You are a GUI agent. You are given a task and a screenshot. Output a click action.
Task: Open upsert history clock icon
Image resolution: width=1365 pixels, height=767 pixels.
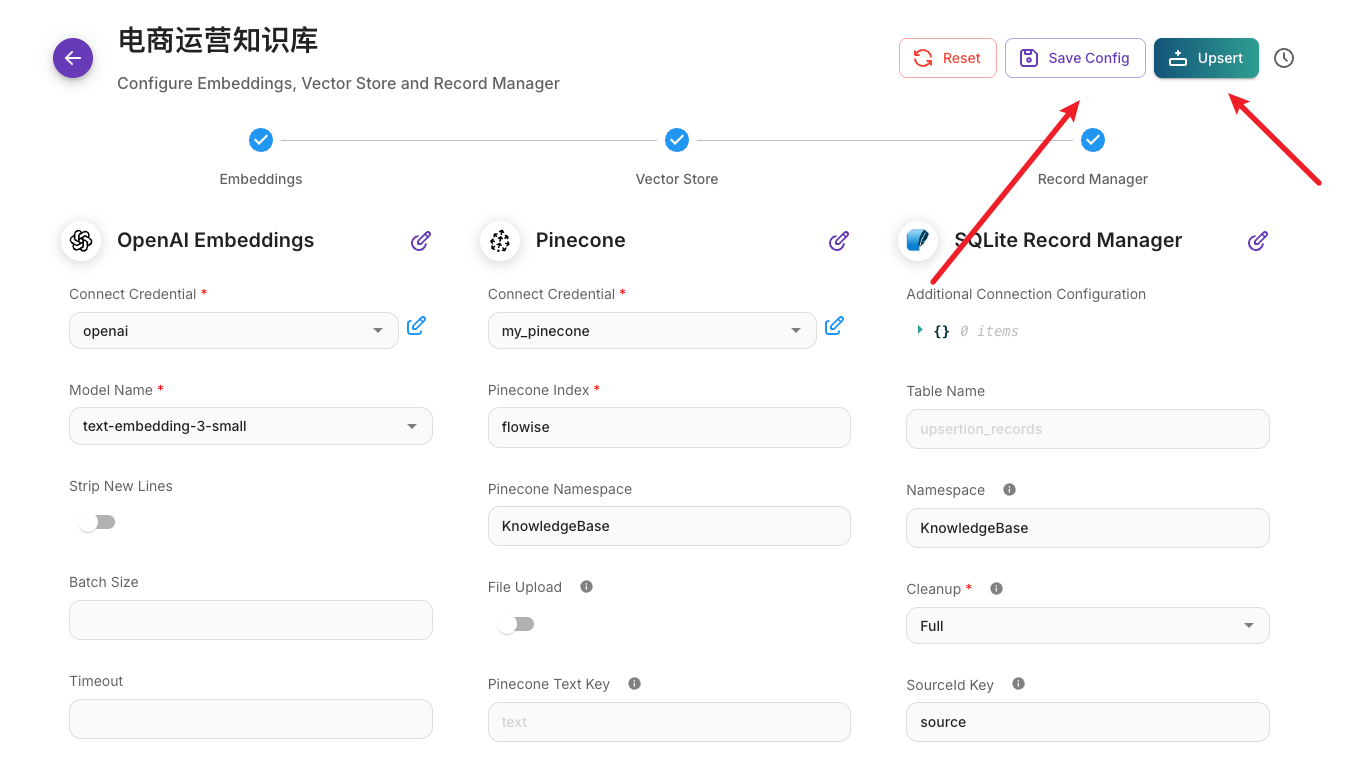pyautogui.click(x=1284, y=58)
